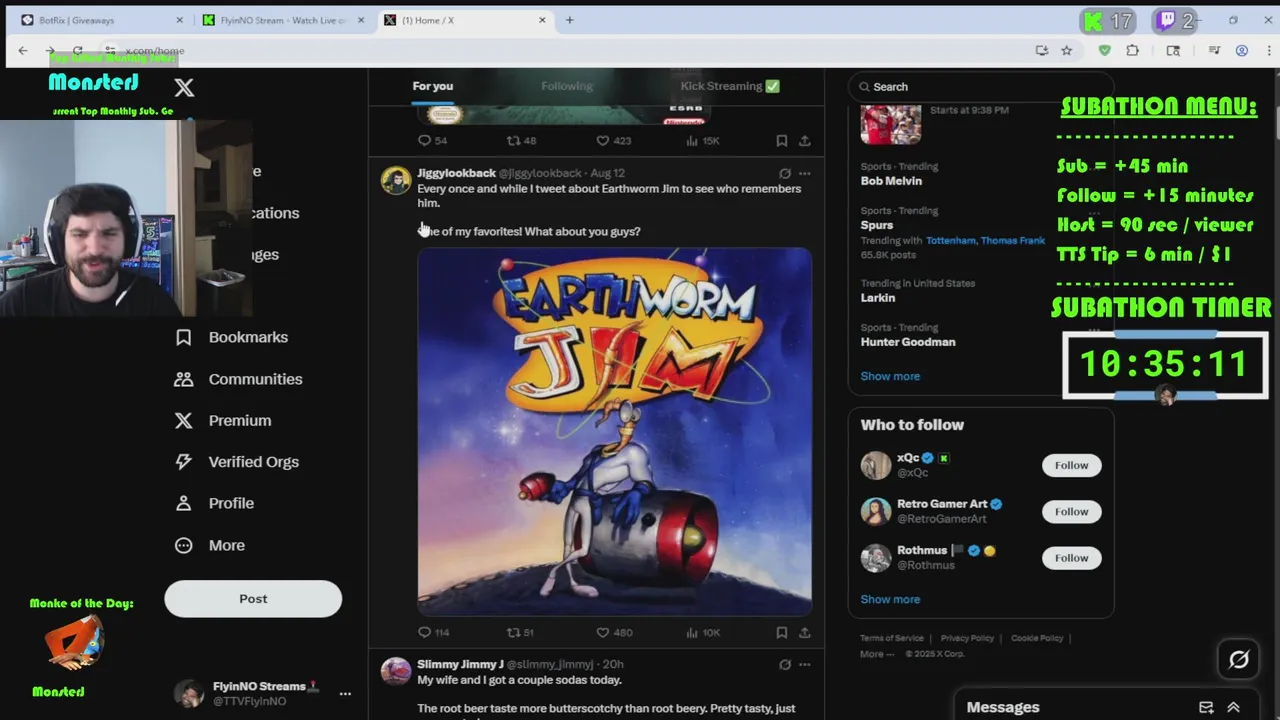
Task: Repost the tweet with 48 reposts
Action: pyautogui.click(x=521, y=141)
